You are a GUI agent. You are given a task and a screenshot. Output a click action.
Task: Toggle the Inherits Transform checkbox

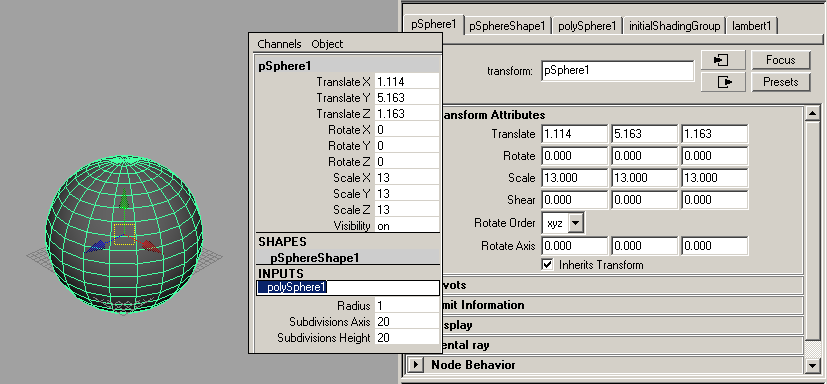tap(547, 264)
